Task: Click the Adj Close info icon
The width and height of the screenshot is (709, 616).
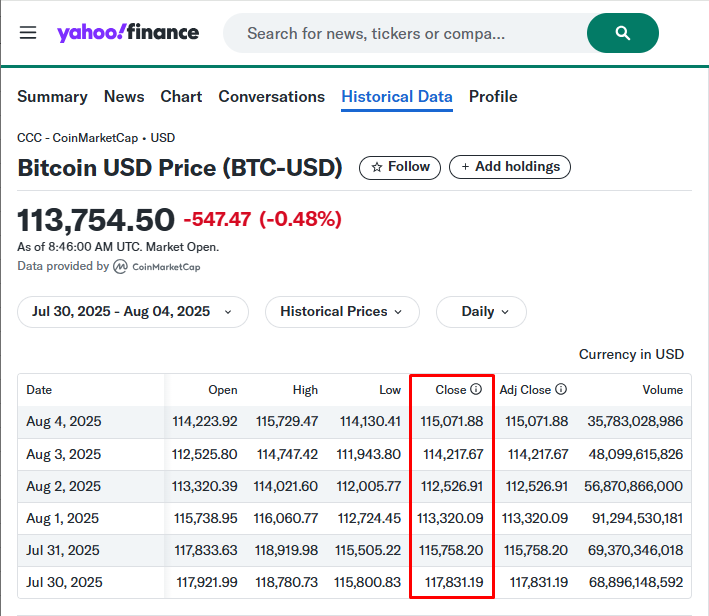Action: (561, 389)
